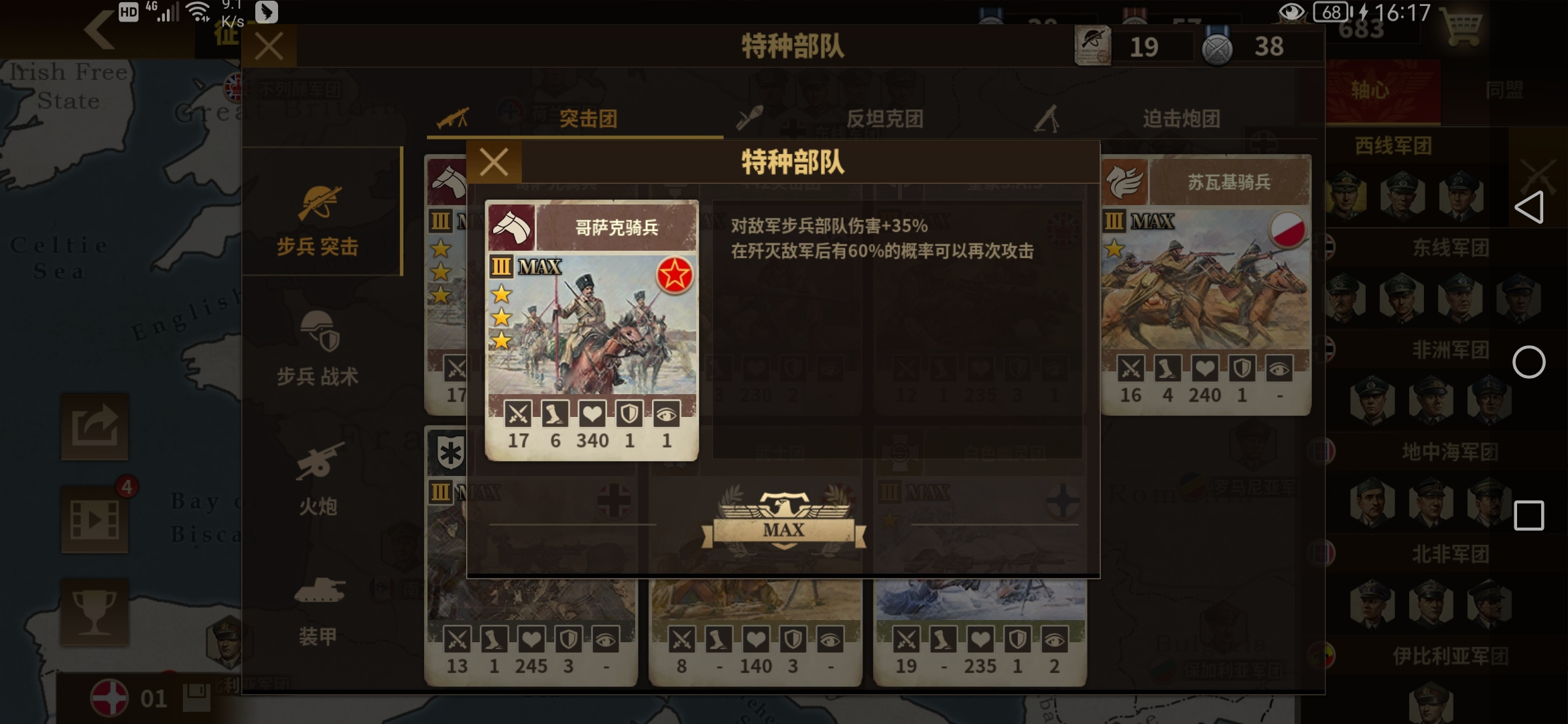Open the 装甲 armor category
1568x724 pixels.
(318, 609)
